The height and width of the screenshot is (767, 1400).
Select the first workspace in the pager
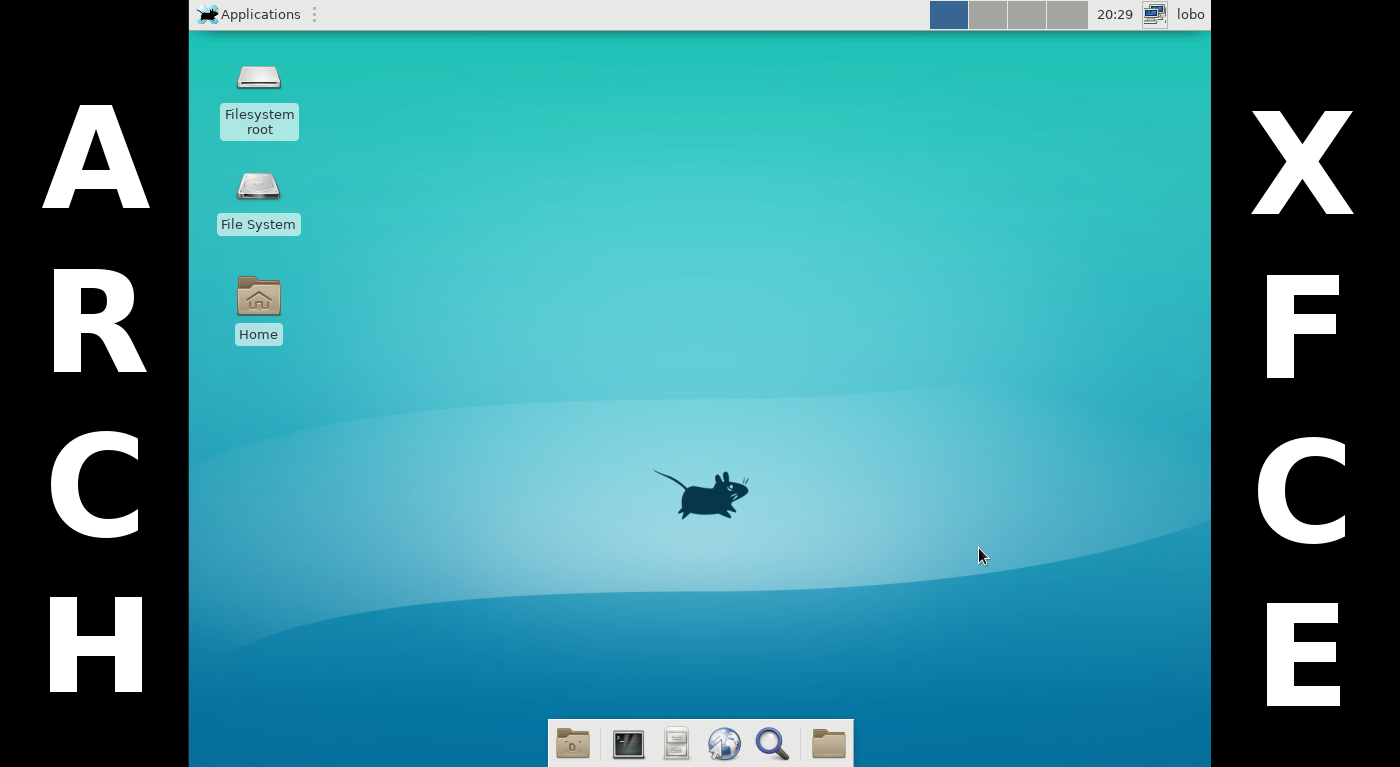pos(948,15)
